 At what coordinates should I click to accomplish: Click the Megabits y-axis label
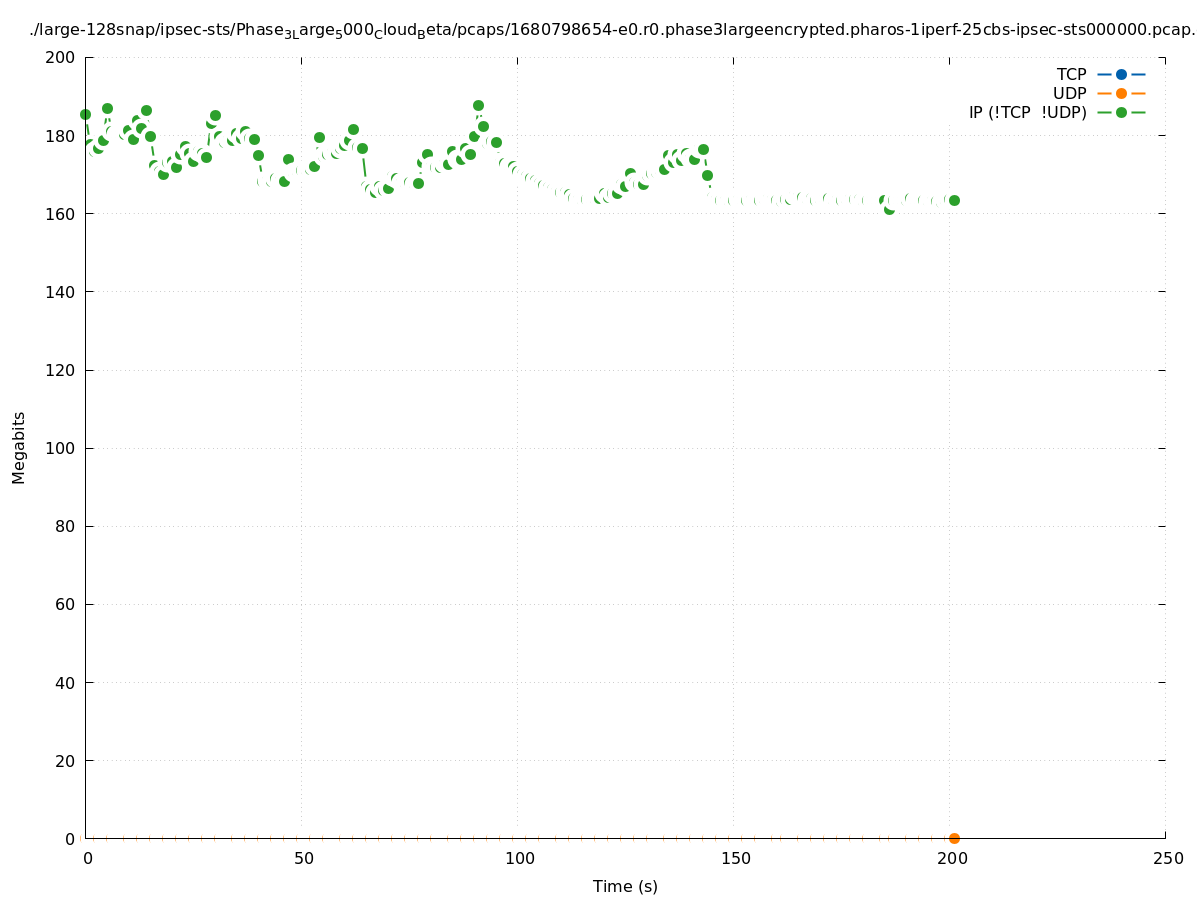click(x=19, y=447)
